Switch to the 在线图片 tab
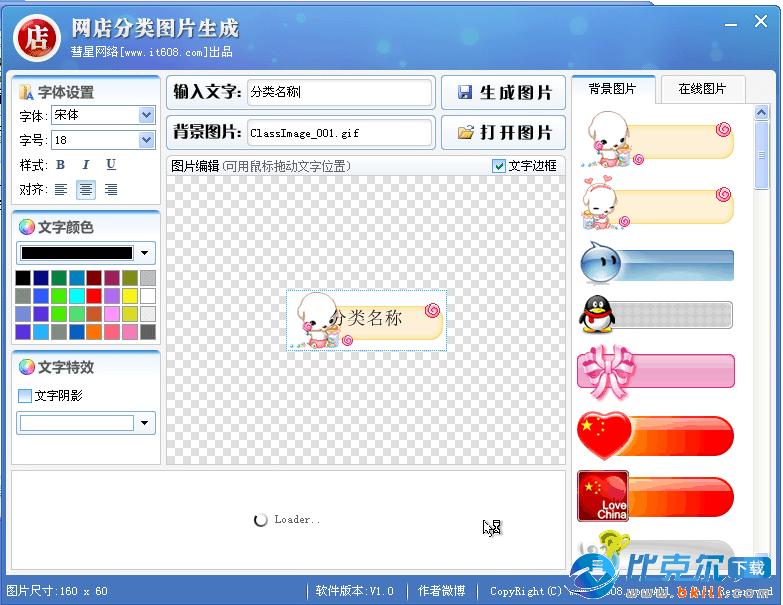Viewport: 783px width, 605px height. (x=702, y=89)
